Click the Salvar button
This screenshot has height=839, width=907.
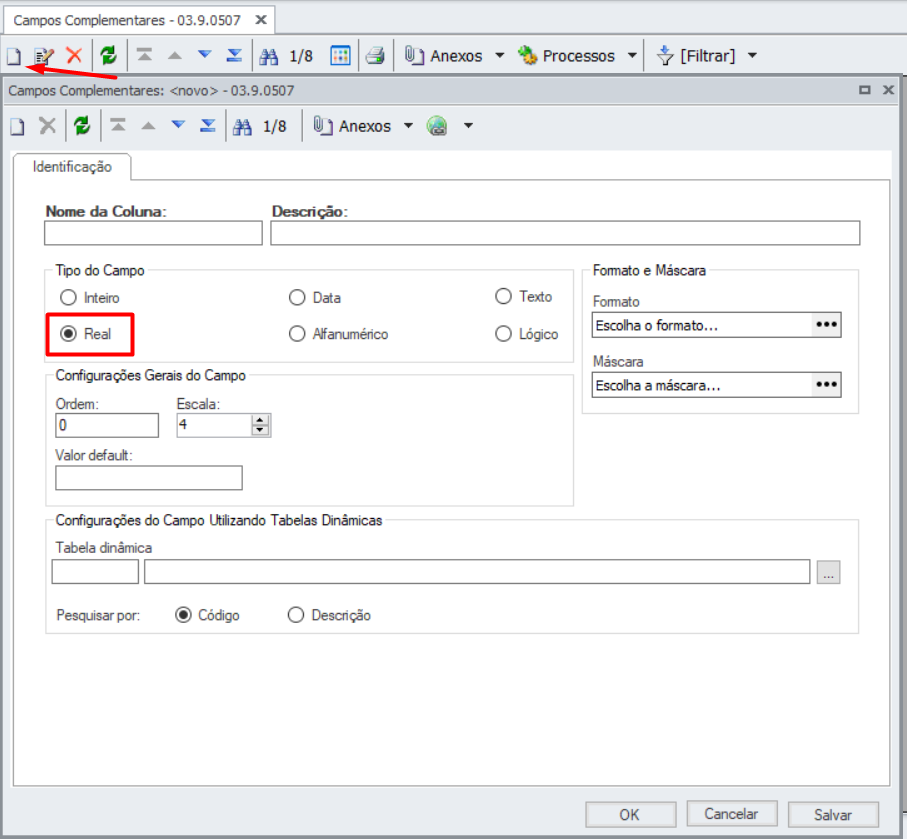point(833,815)
